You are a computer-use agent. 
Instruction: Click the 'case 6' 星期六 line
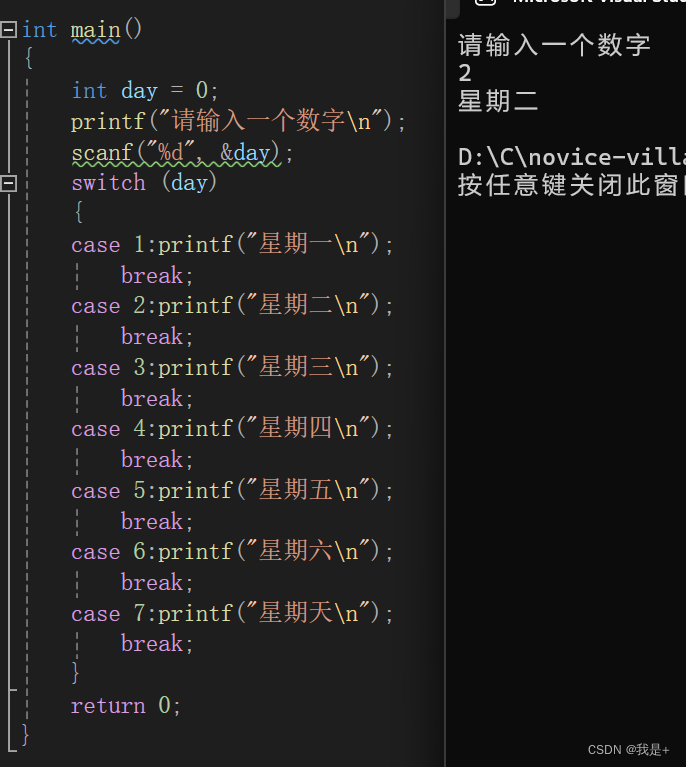232,552
